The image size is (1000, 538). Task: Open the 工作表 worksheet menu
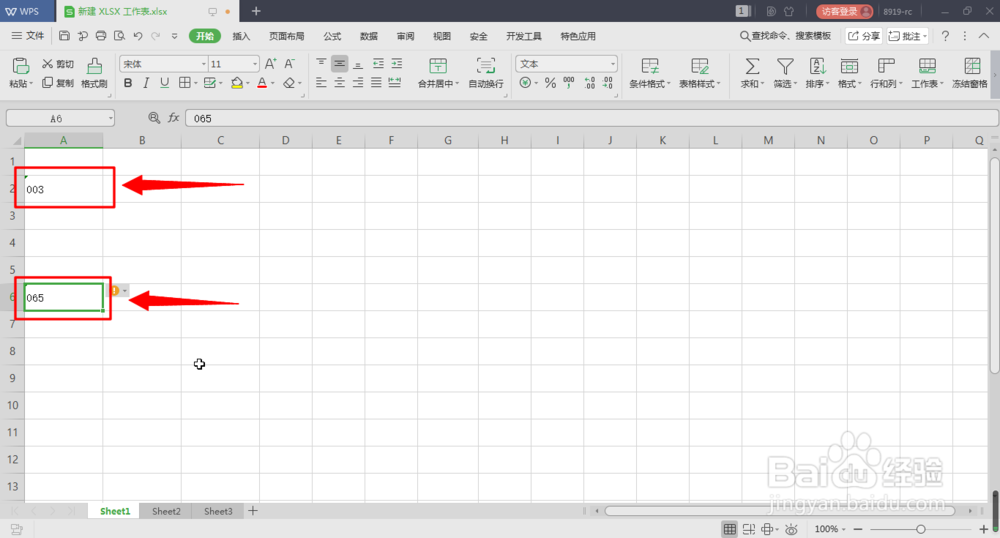tap(927, 73)
